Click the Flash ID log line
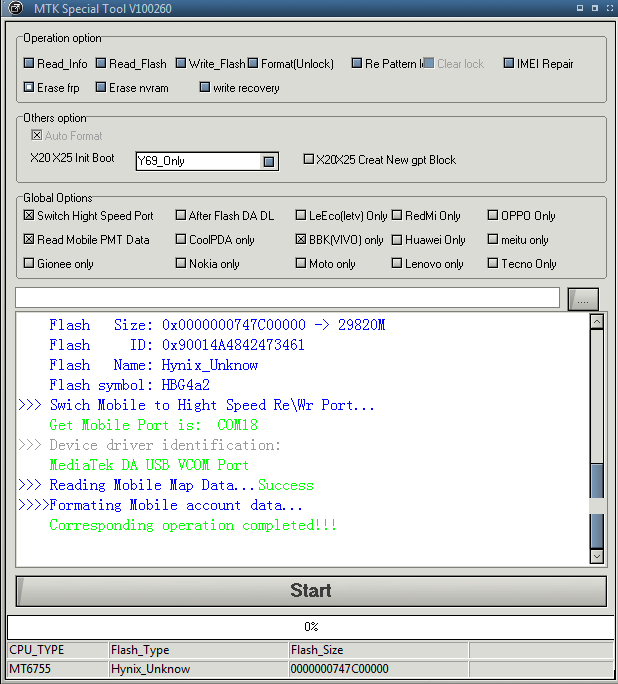This screenshot has width=618, height=684. tap(177, 345)
